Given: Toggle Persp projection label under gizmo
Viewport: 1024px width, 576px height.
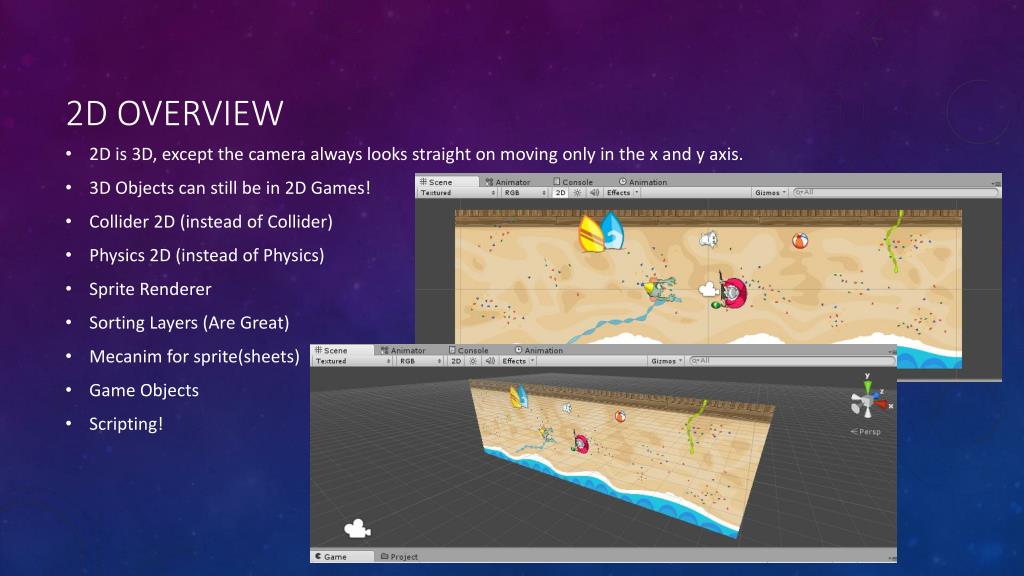Looking at the screenshot, I should pyautogui.click(x=865, y=432).
